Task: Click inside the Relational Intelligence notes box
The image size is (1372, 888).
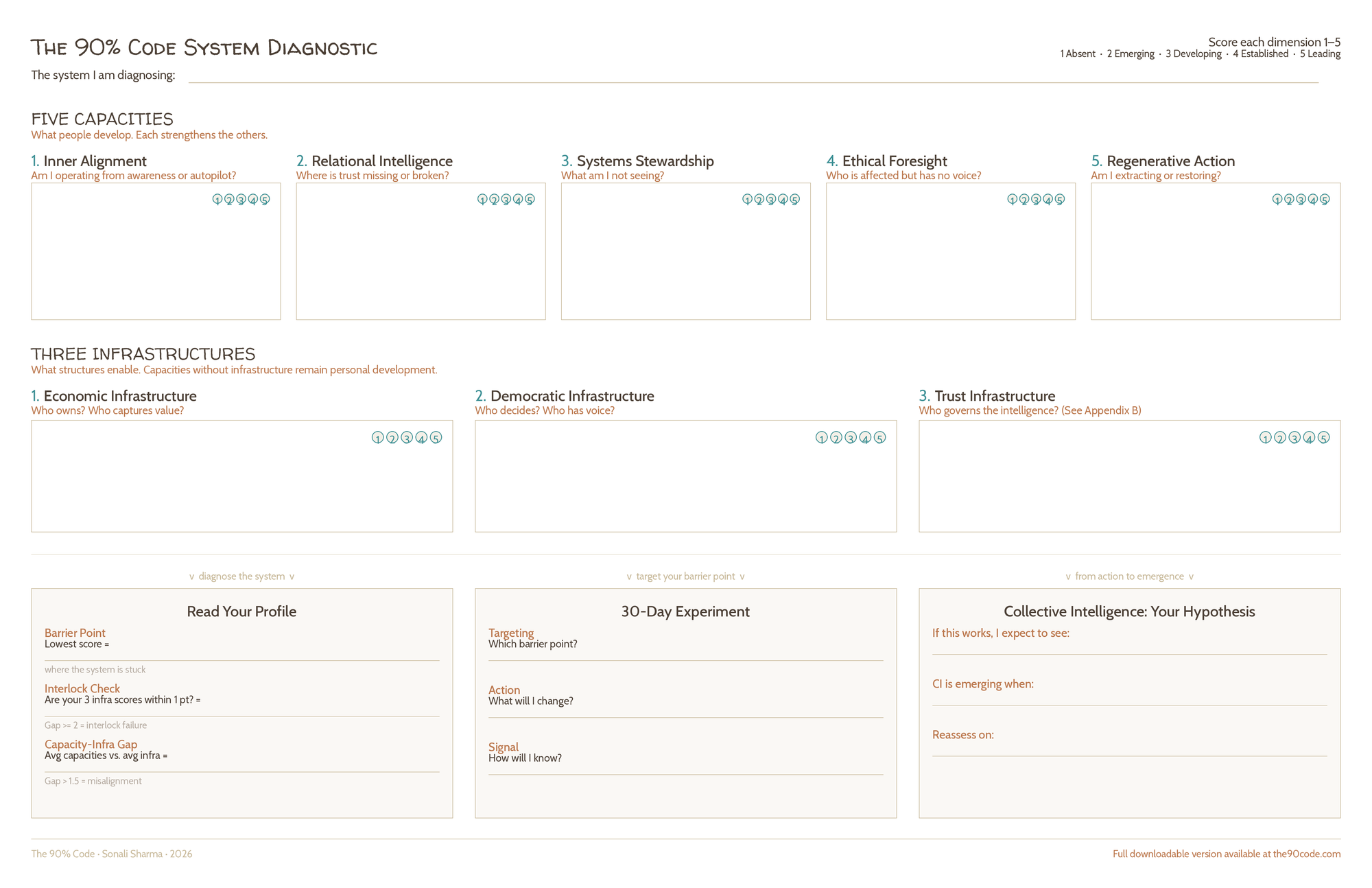Action: (x=421, y=251)
